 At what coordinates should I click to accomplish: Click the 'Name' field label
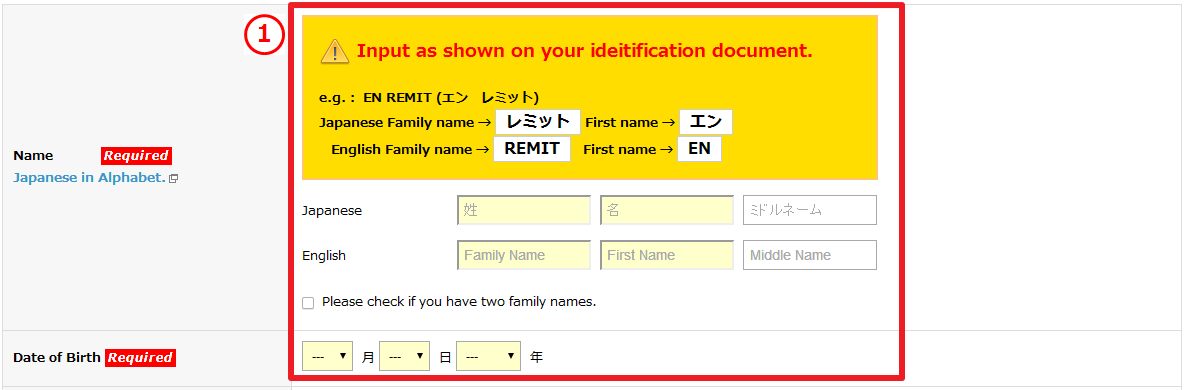(33, 156)
